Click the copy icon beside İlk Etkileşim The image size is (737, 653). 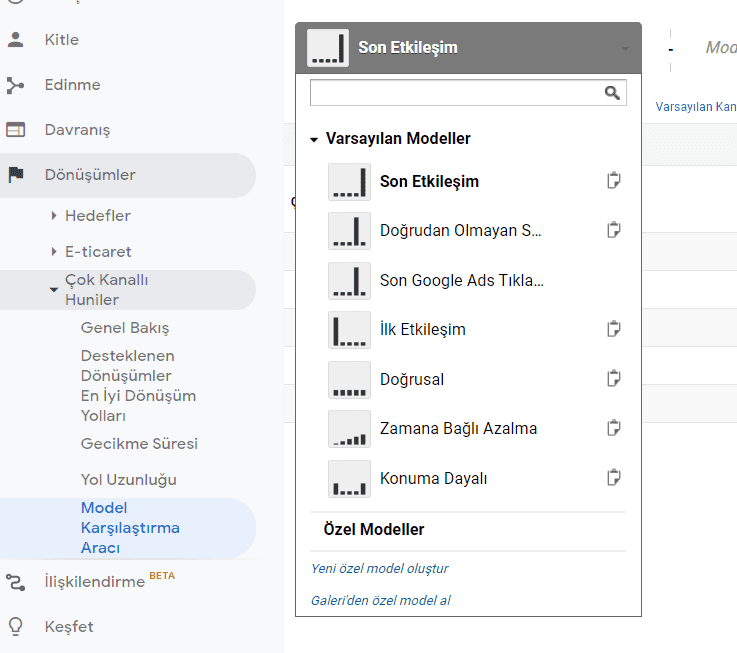click(614, 329)
